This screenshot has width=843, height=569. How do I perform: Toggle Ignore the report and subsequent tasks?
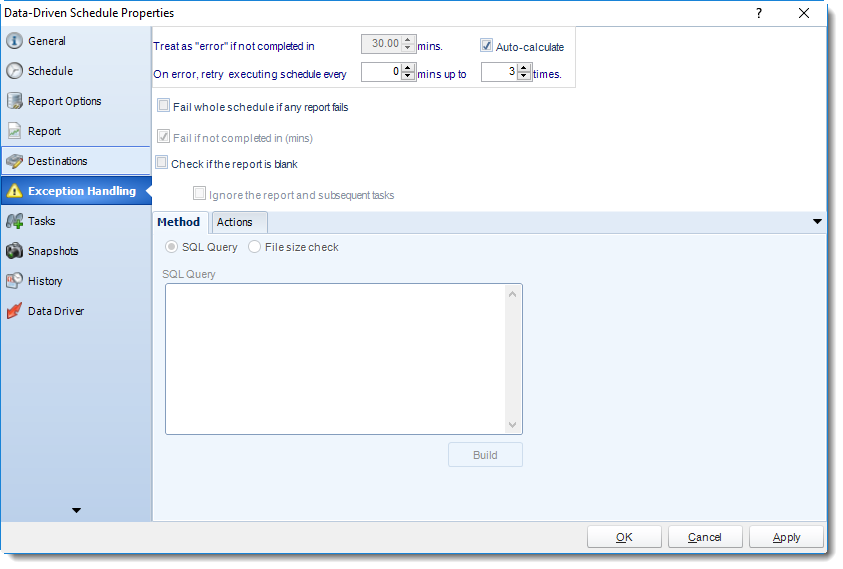click(x=199, y=194)
